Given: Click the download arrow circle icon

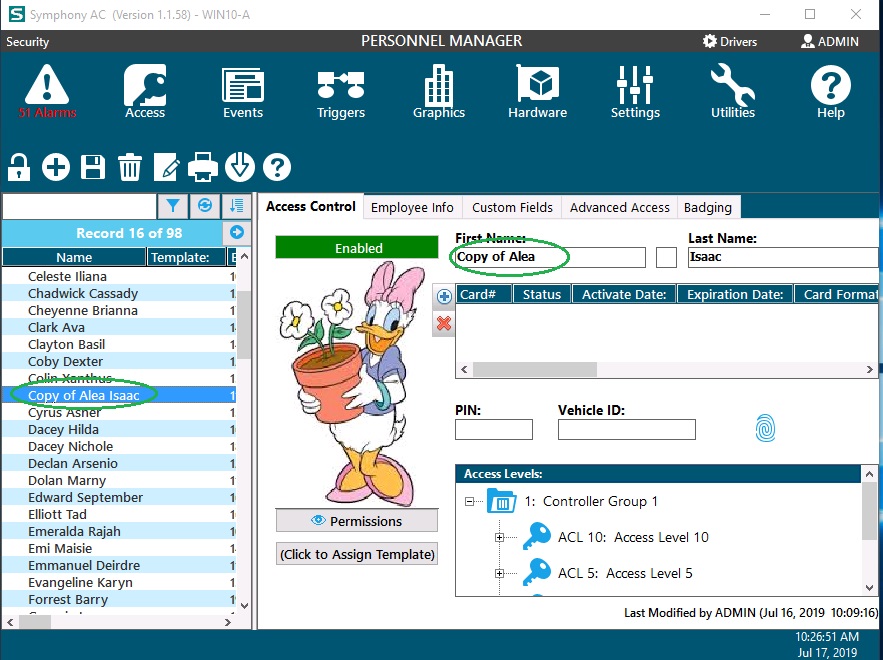Looking at the screenshot, I should tap(240, 167).
